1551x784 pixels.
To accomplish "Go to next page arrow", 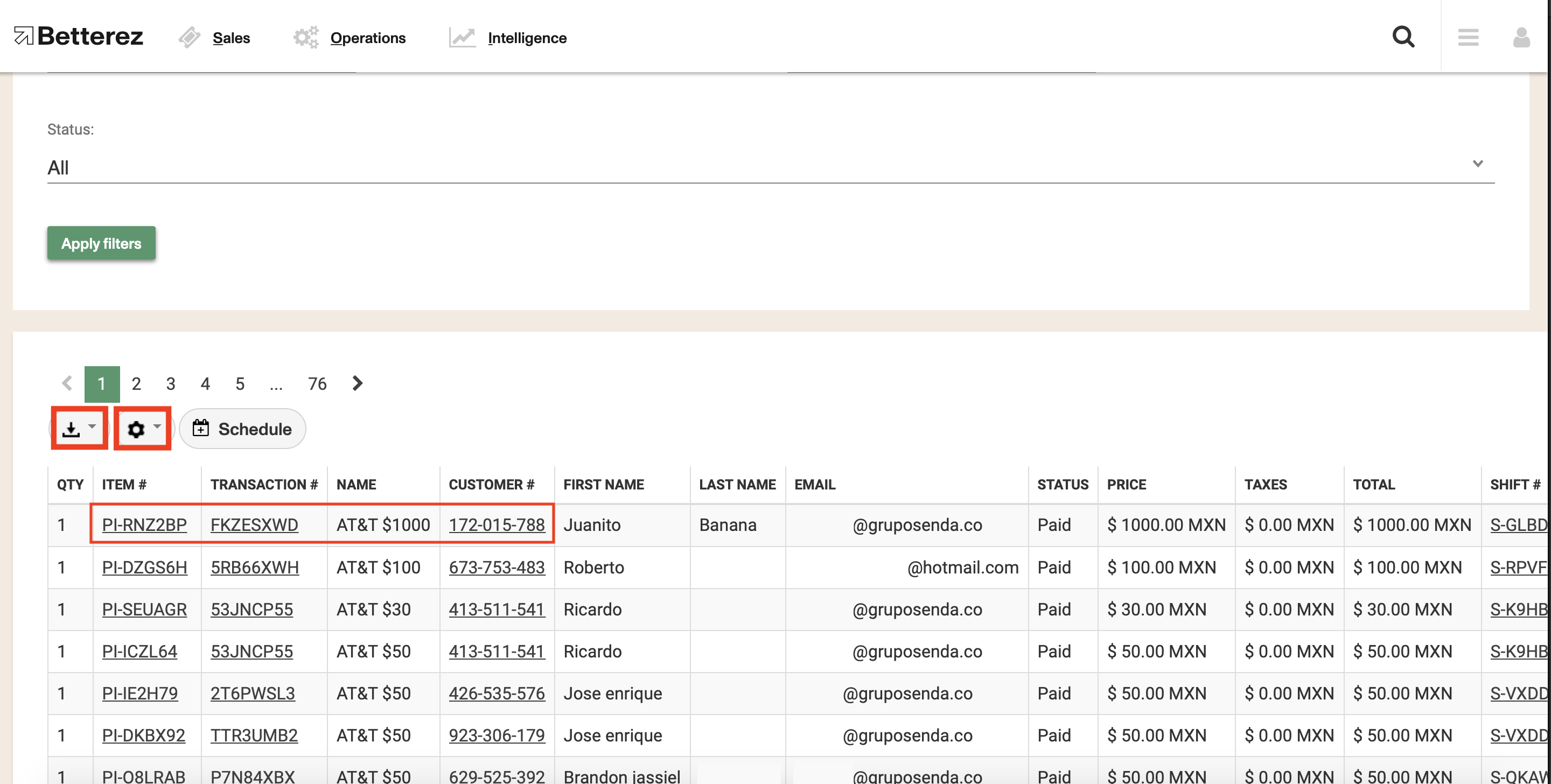I will click(x=357, y=383).
